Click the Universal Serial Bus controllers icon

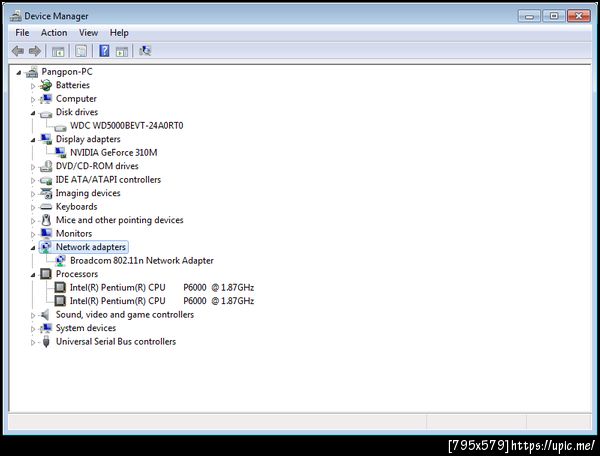point(46,342)
